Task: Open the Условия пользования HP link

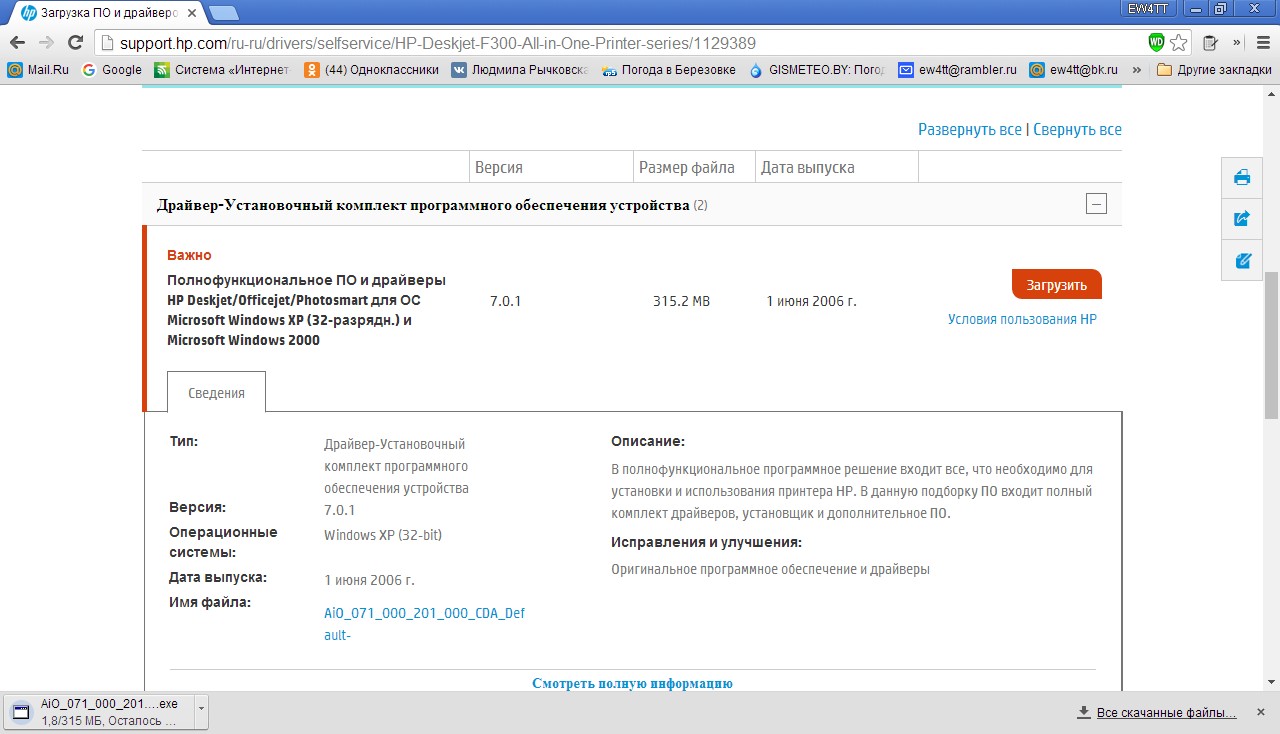Action: (x=1022, y=320)
